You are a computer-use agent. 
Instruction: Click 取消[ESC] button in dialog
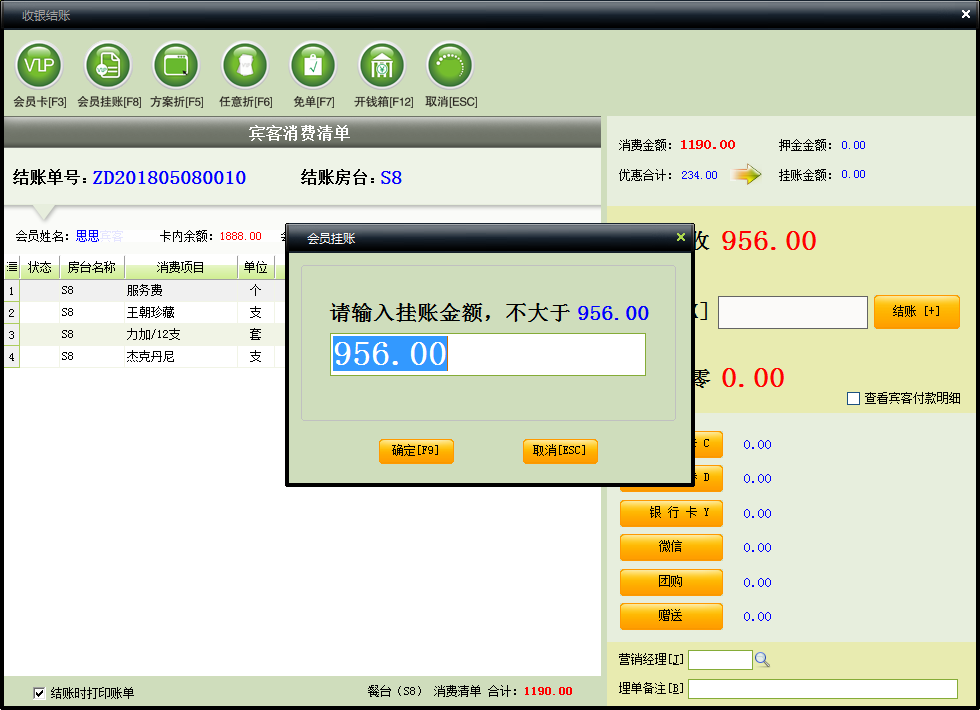point(560,451)
